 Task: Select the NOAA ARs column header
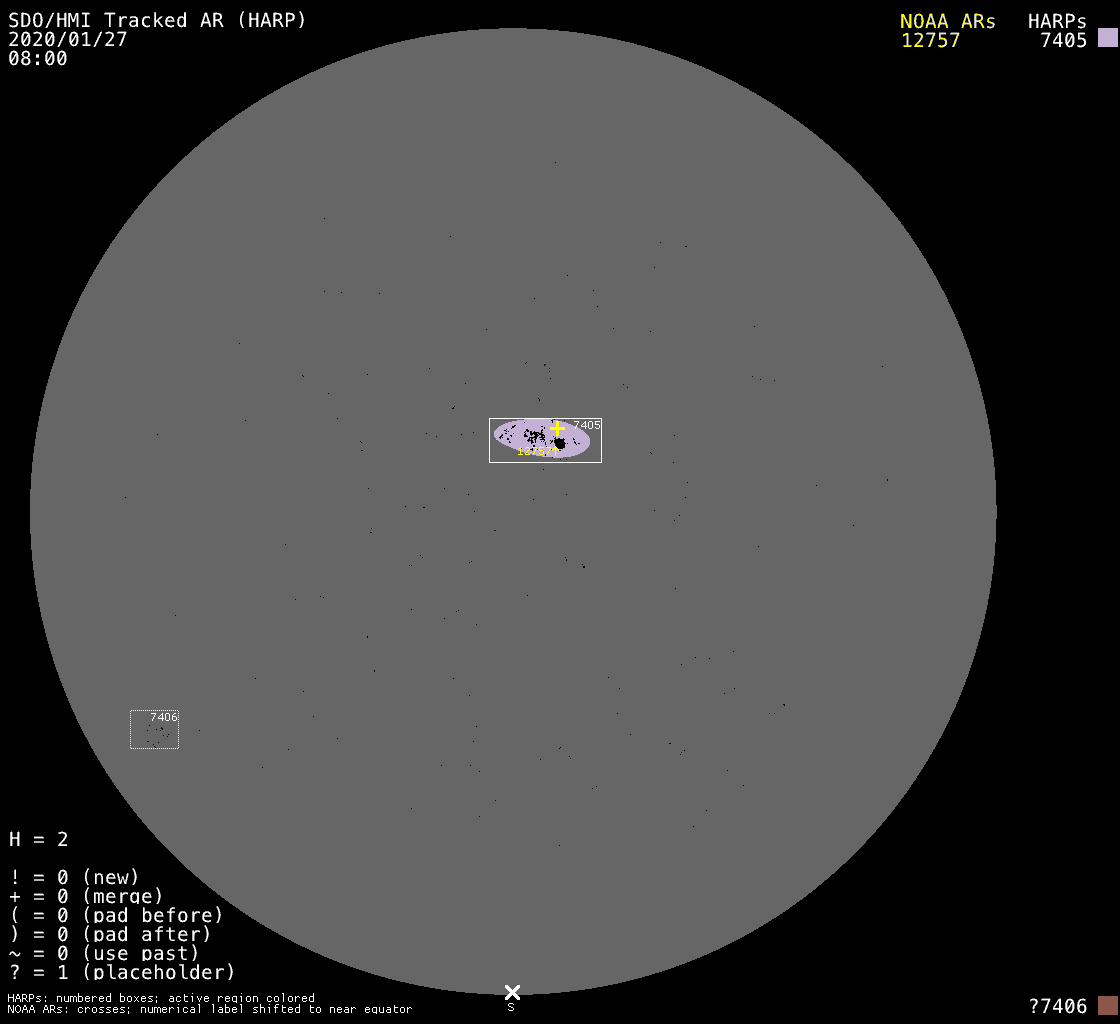[947, 21]
